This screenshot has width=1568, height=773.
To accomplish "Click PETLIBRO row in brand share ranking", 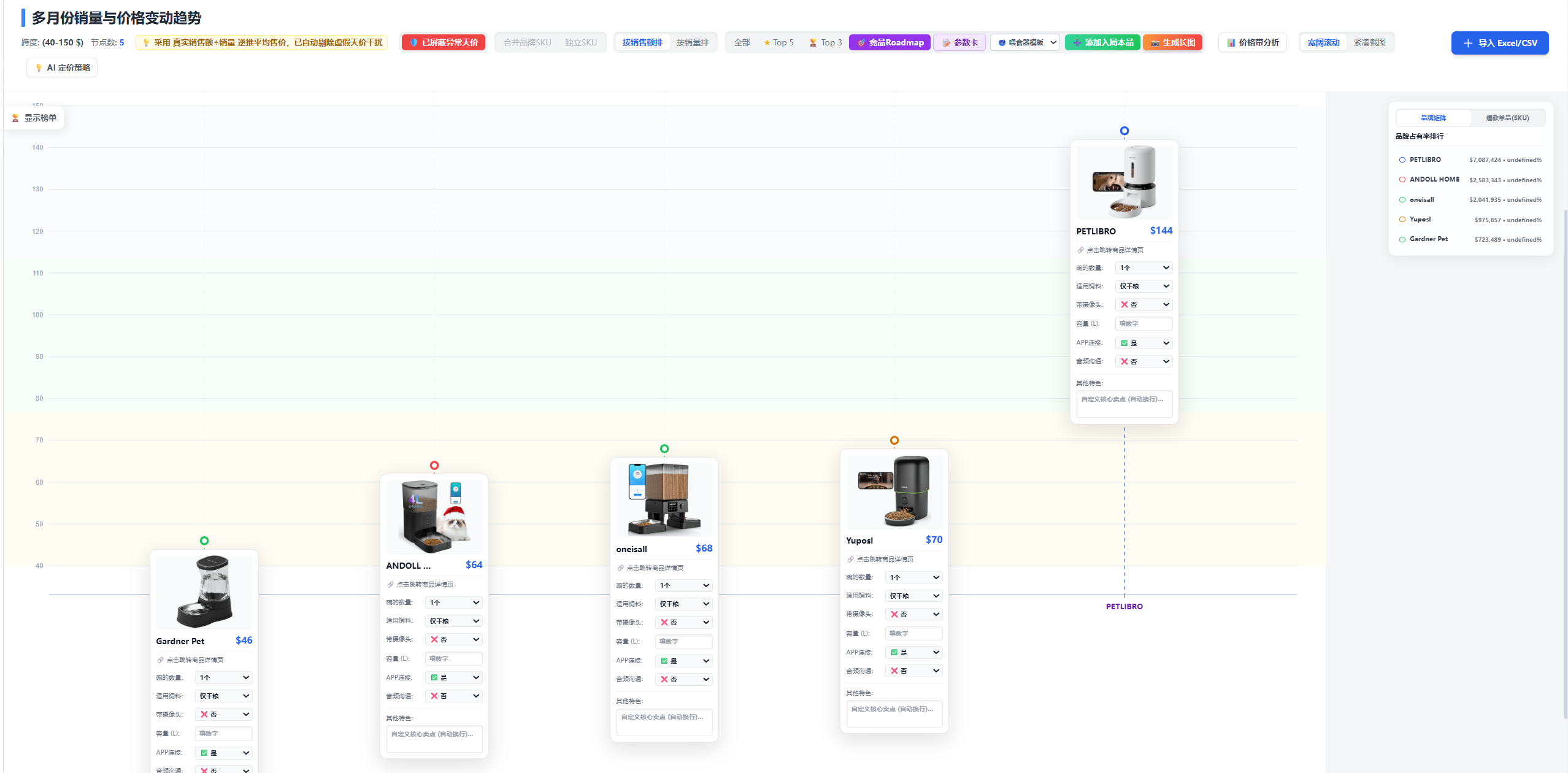I will pos(1470,160).
